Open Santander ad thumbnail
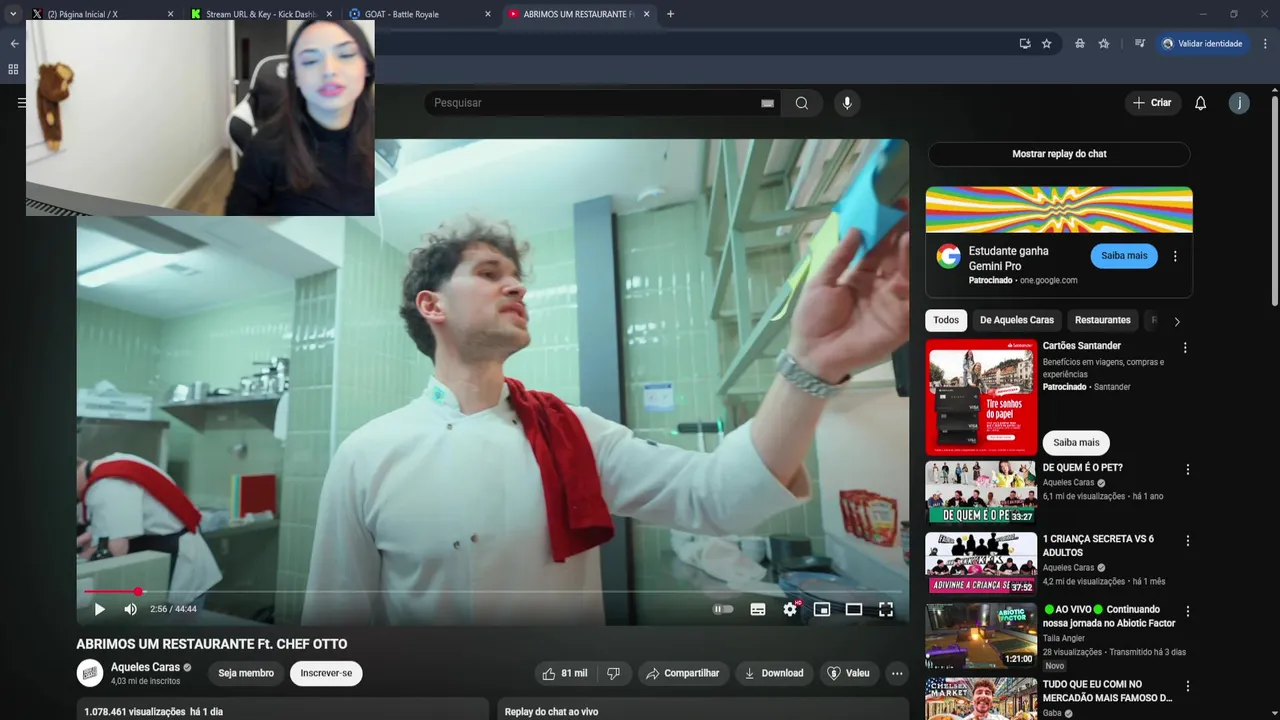 (x=981, y=397)
